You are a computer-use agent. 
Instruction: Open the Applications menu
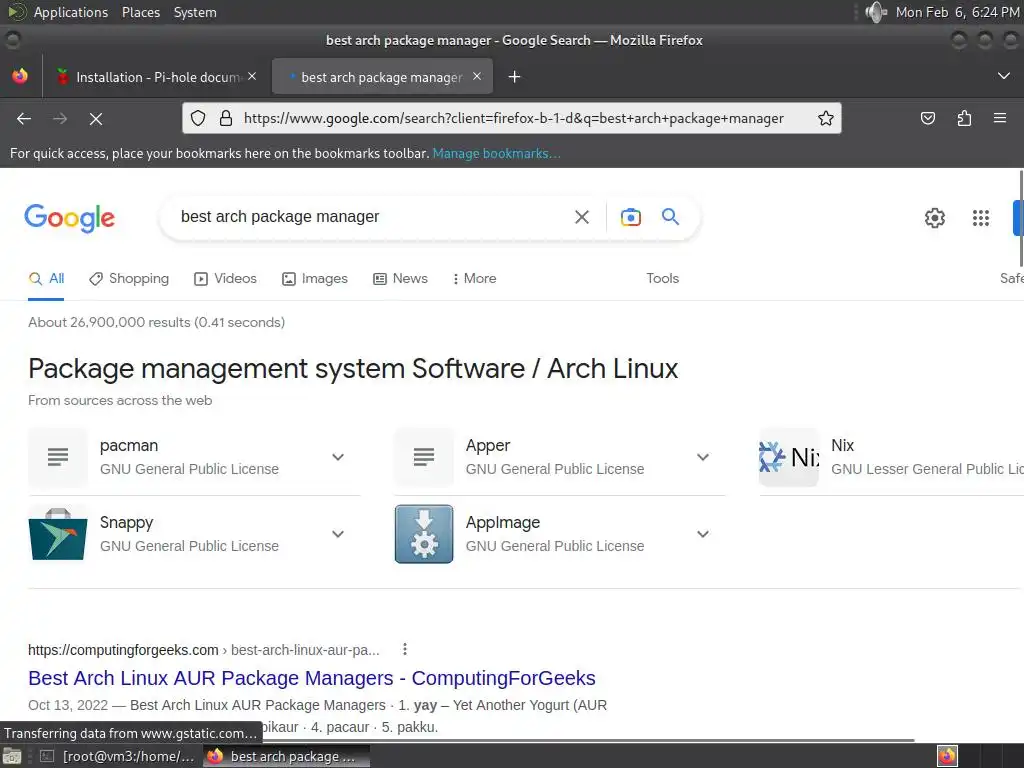pos(71,12)
